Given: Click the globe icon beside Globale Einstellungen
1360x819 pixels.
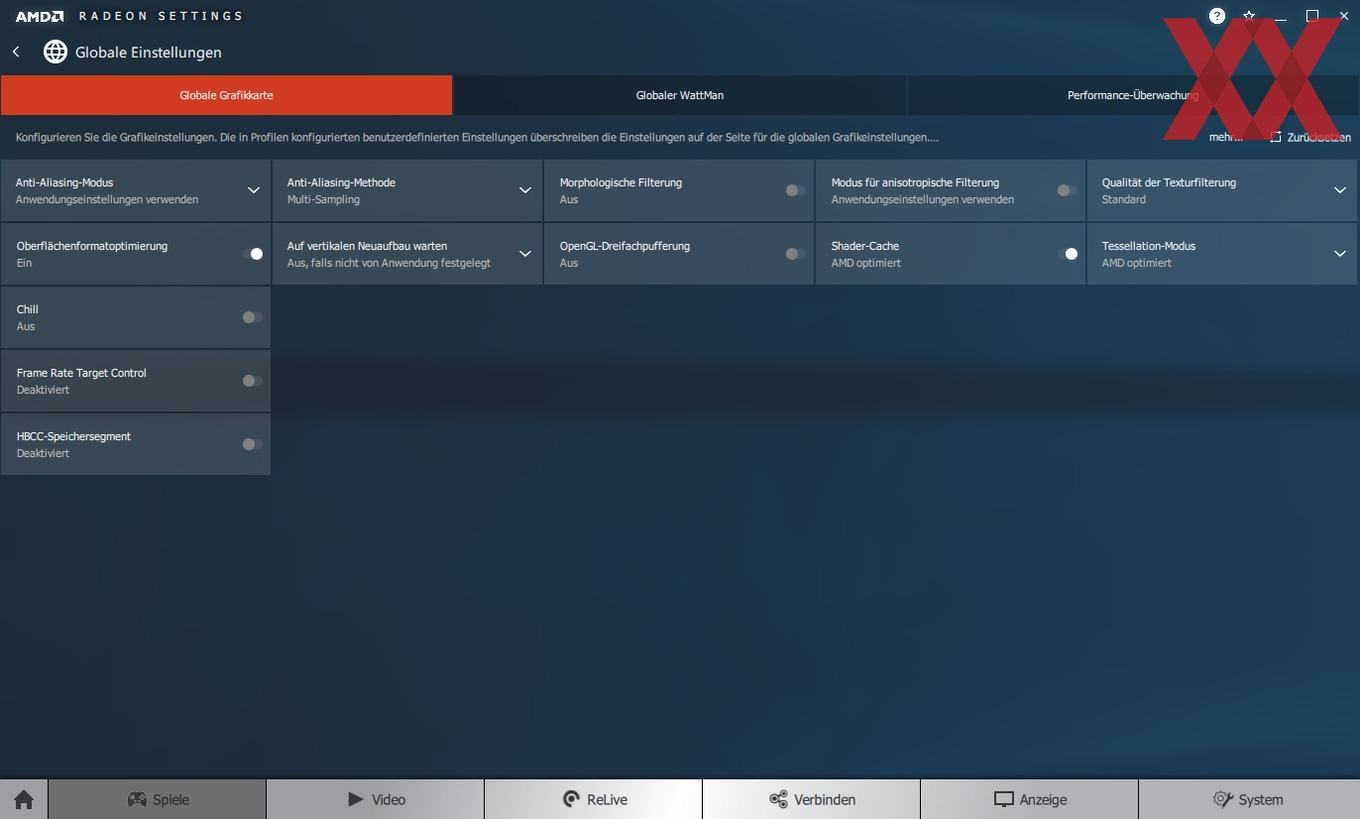Looking at the screenshot, I should click(x=55, y=52).
